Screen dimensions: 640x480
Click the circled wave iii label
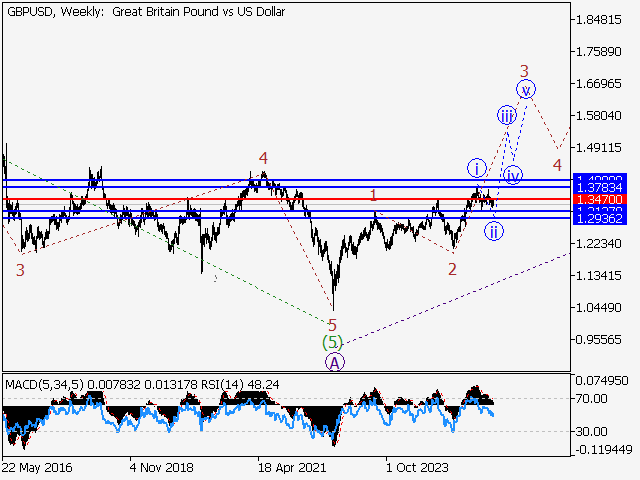[507, 117]
